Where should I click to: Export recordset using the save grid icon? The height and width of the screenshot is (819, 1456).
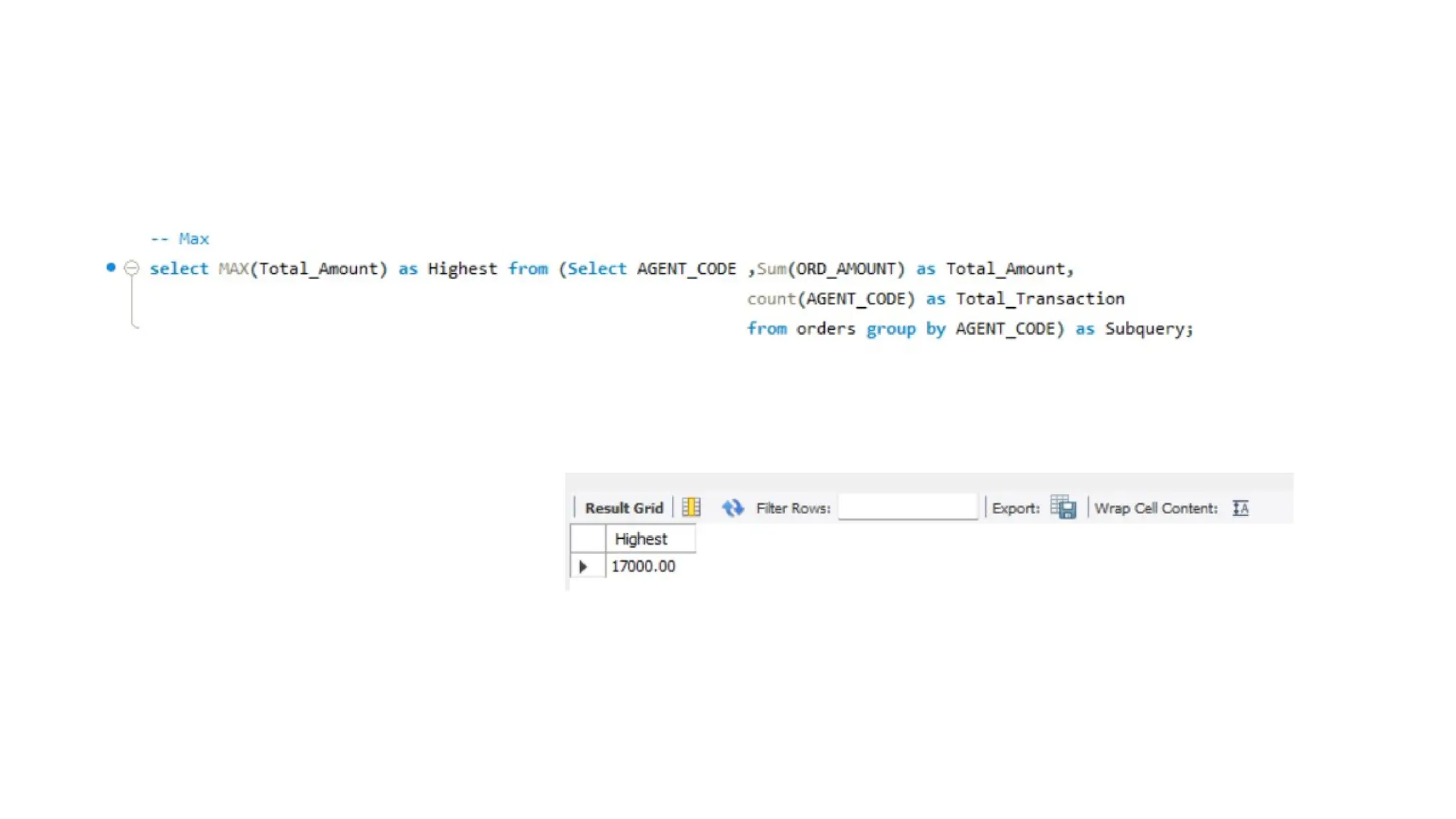click(x=1063, y=508)
